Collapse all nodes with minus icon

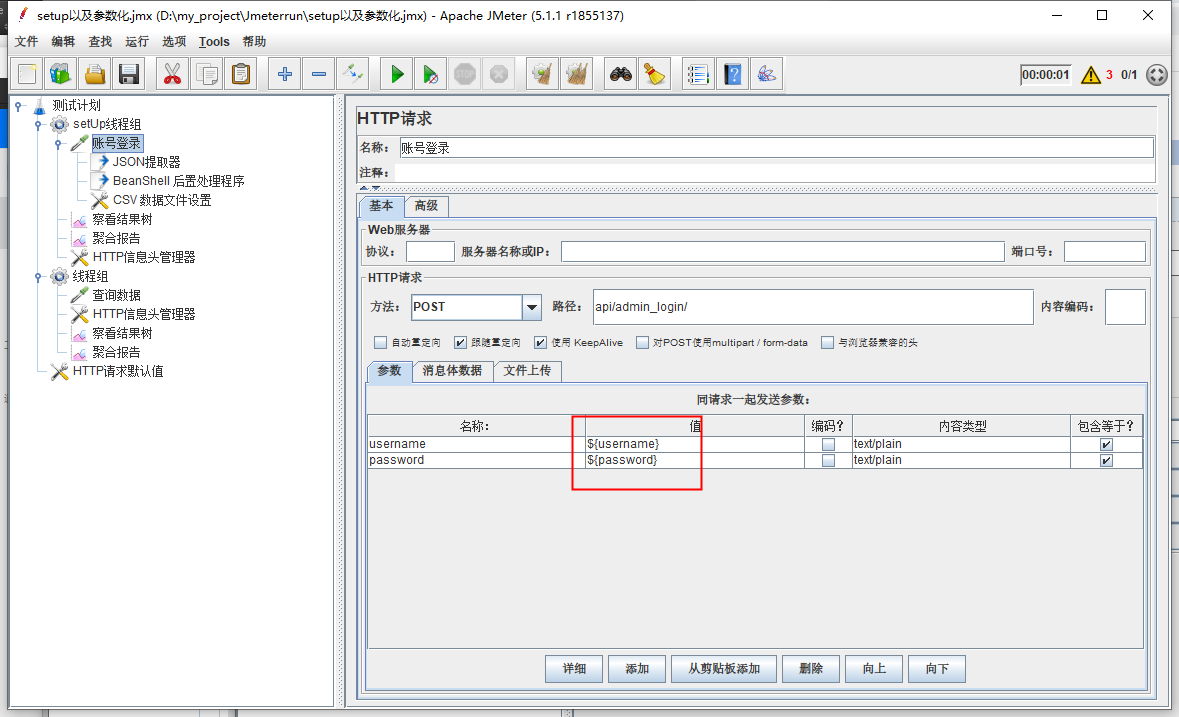[319, 74]
